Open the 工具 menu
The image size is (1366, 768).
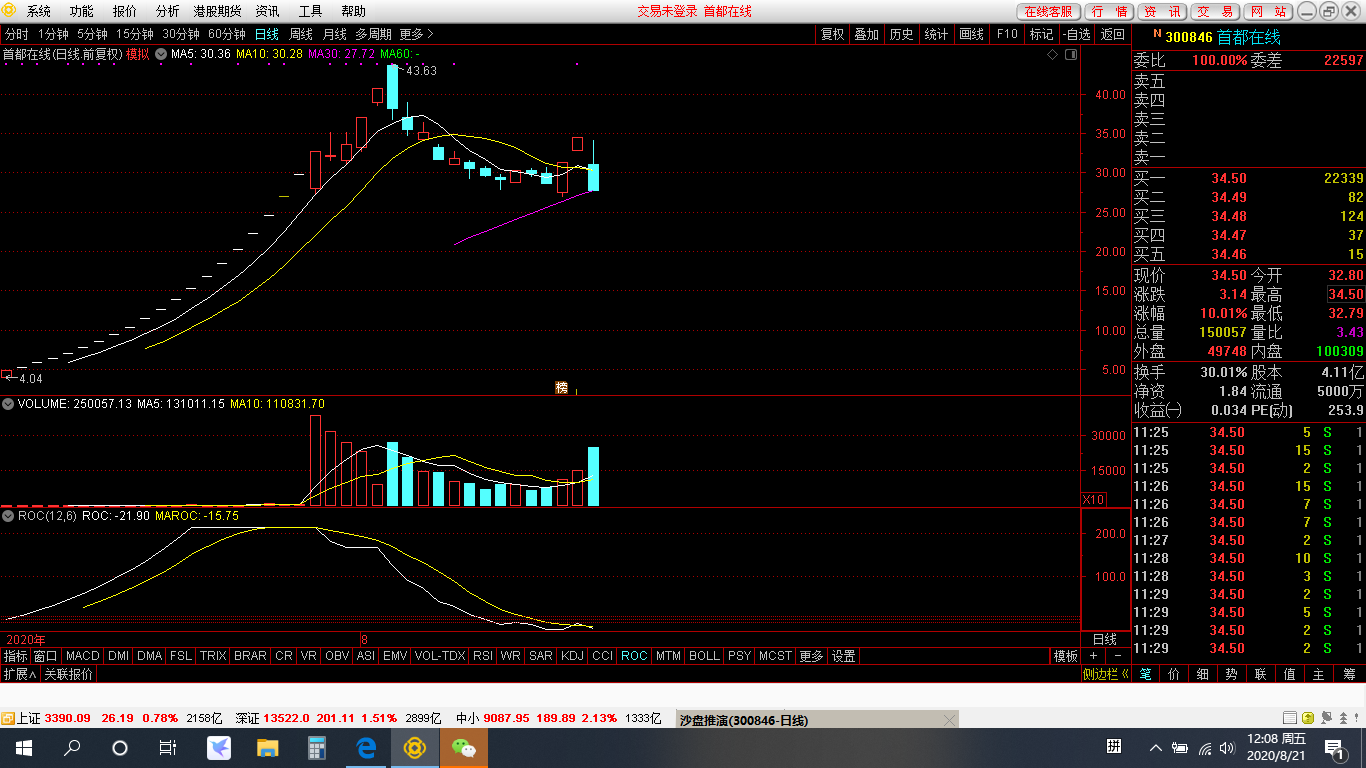click(310, 12)
